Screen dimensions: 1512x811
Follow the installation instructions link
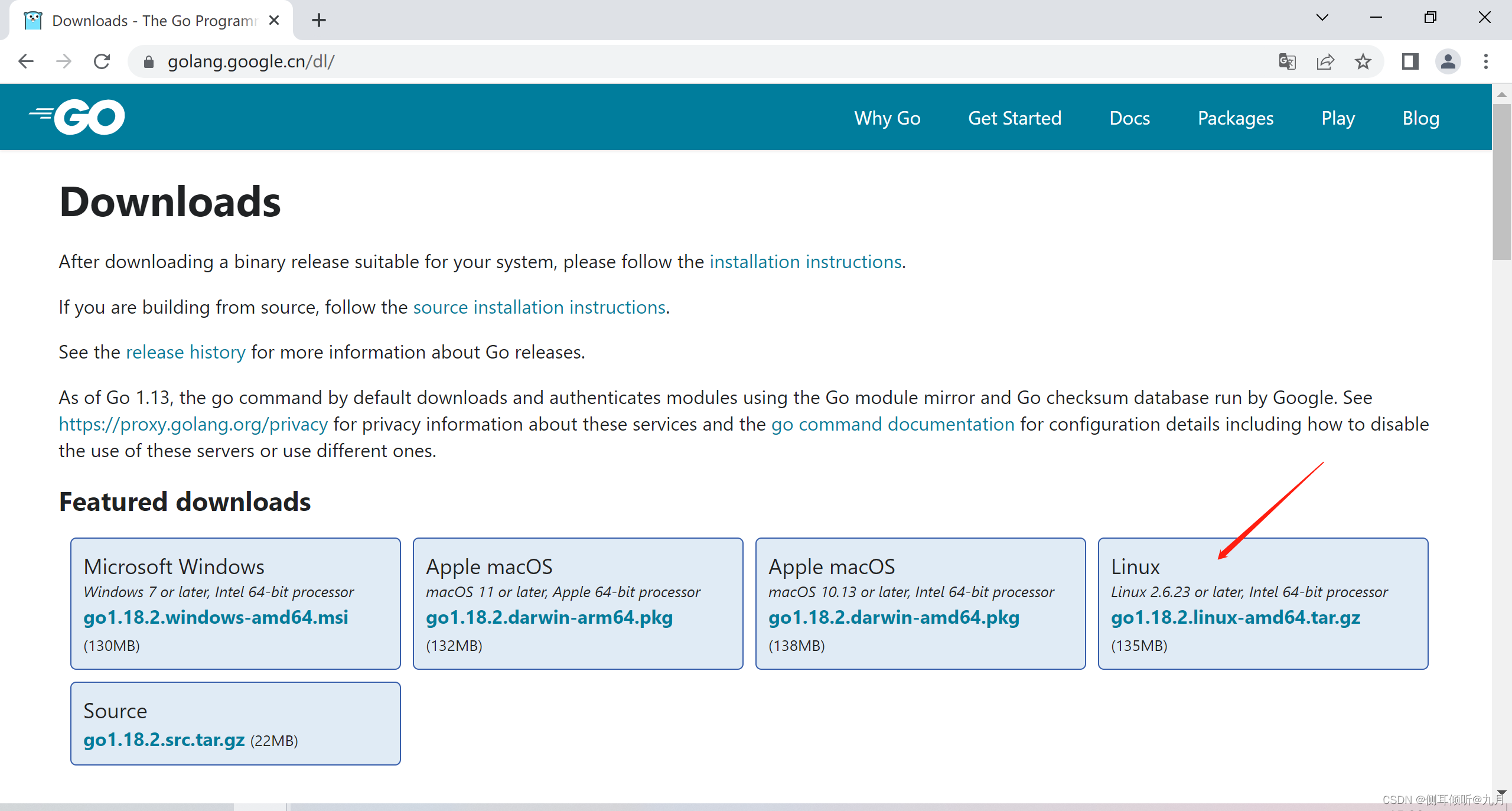click(806, 262)
